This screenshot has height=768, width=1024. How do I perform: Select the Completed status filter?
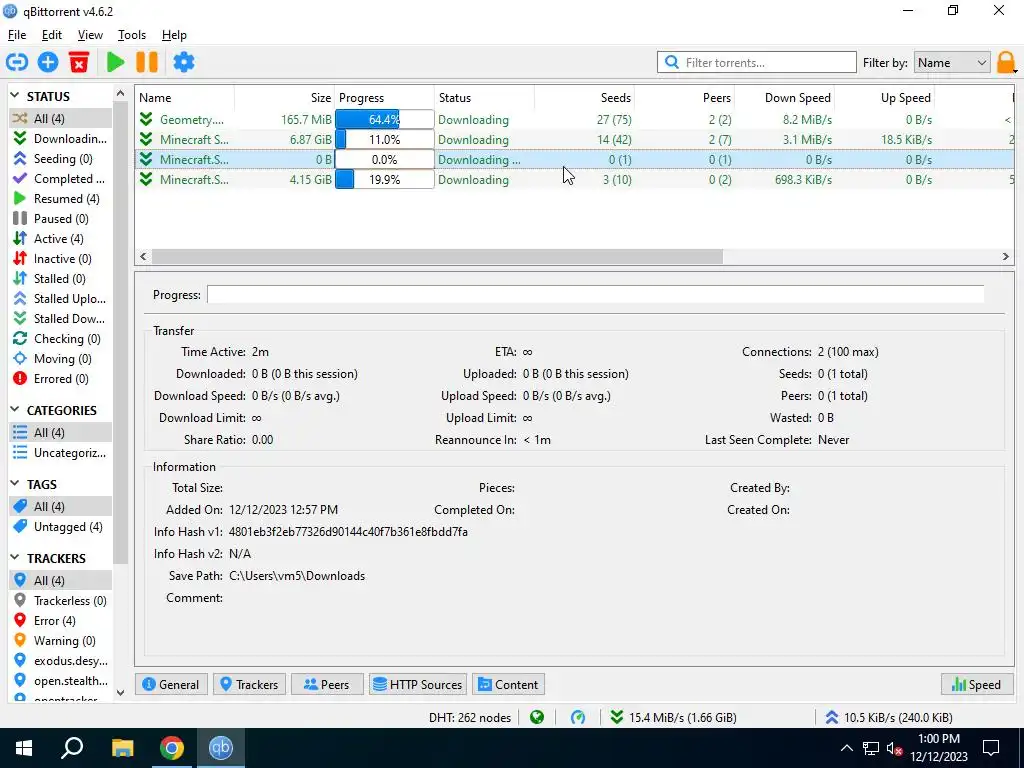60,179
